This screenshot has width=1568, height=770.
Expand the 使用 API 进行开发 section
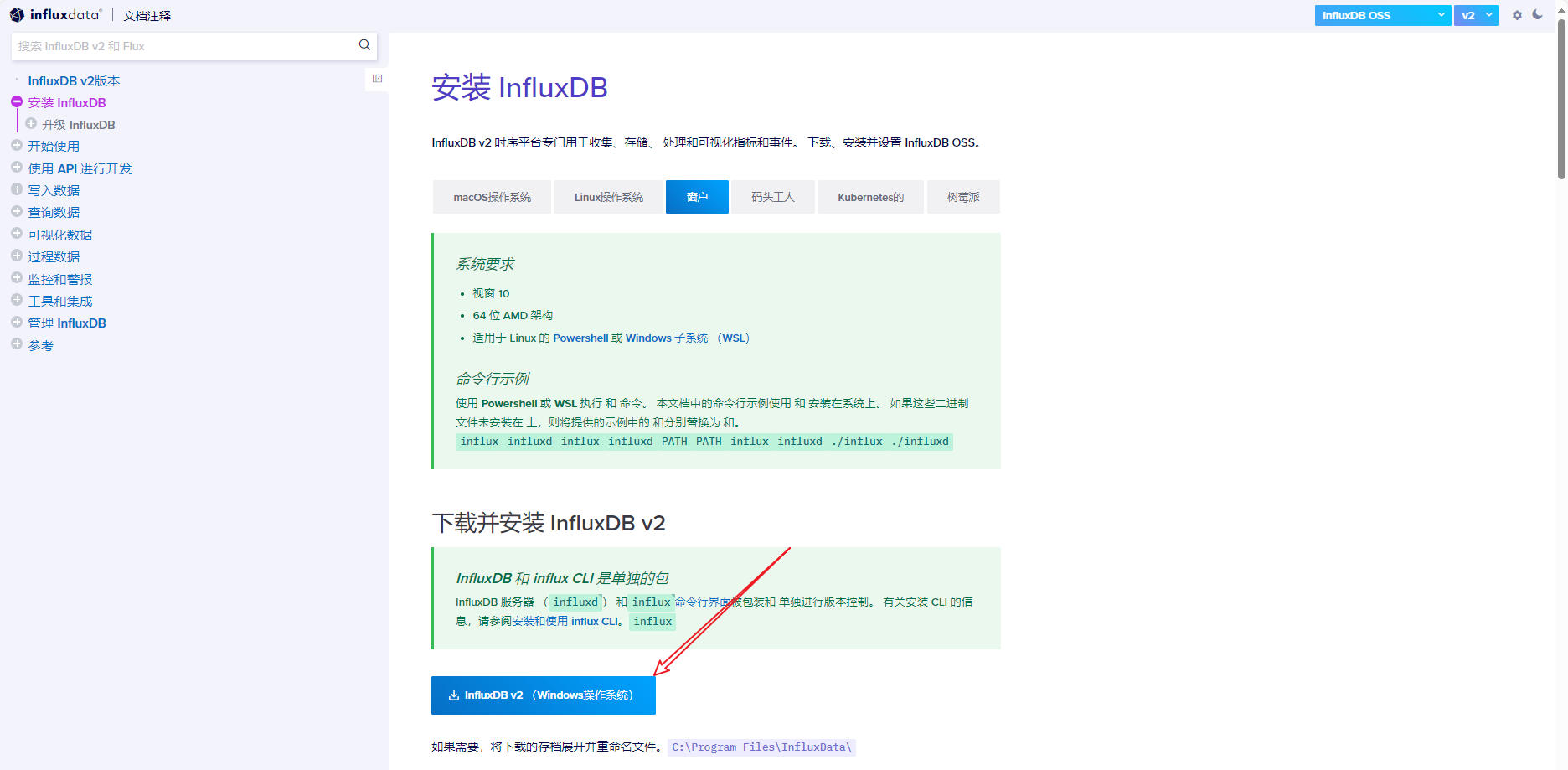17,168
